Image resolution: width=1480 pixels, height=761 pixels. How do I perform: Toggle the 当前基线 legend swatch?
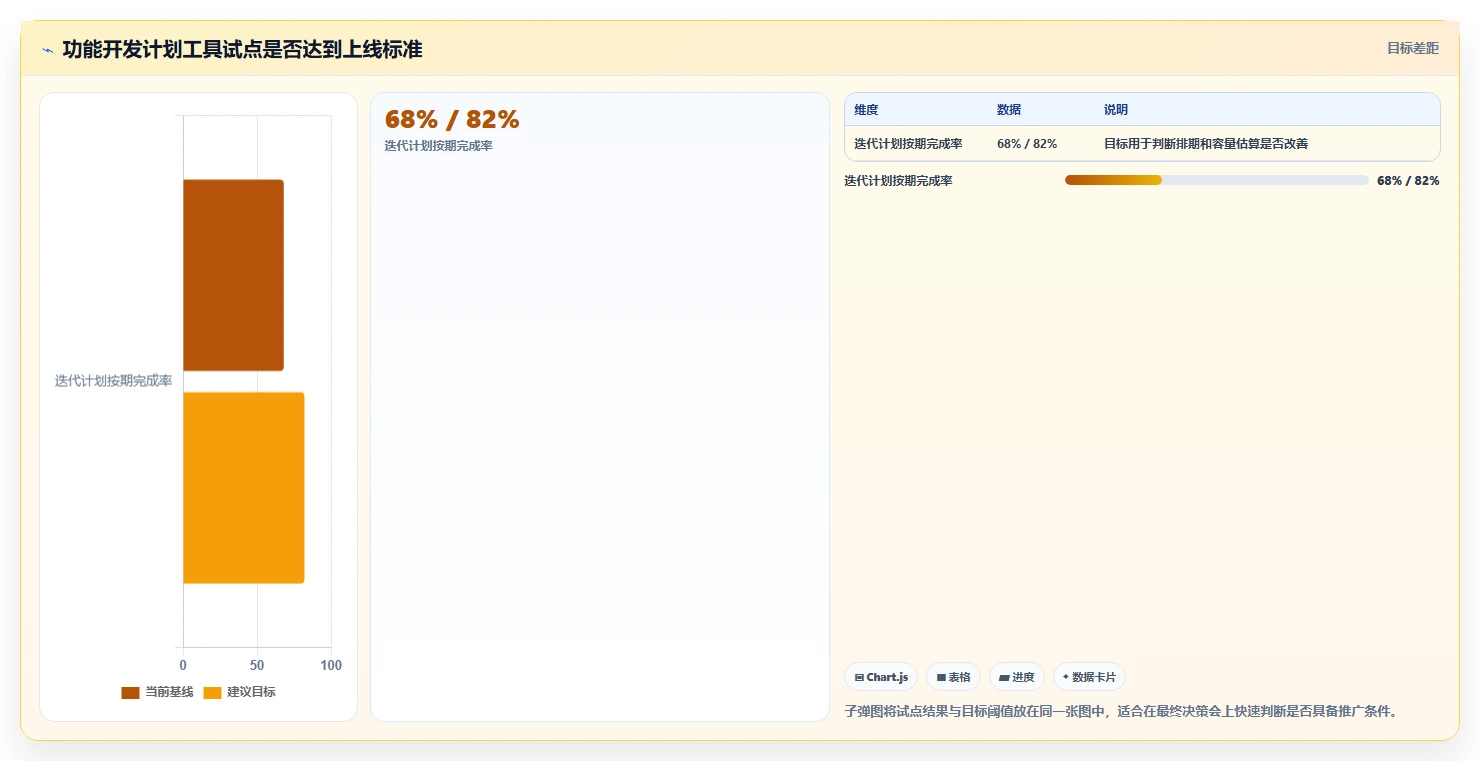pos(130,692)
